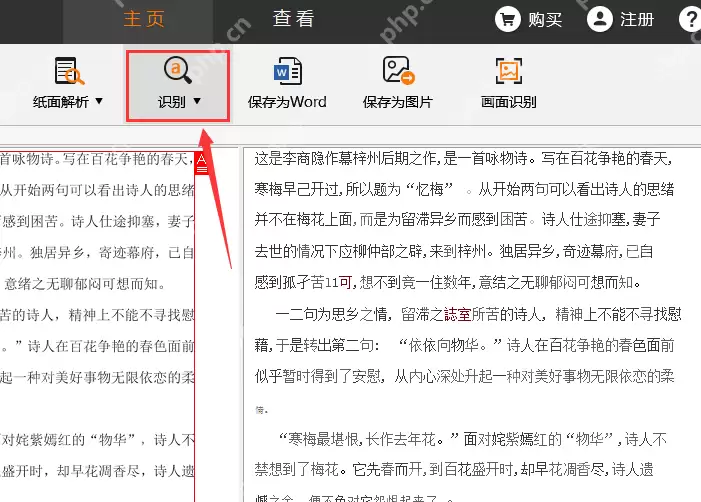Click 盛开时,却早花凋香尽 in scanned page

click(x=73, y=471)
